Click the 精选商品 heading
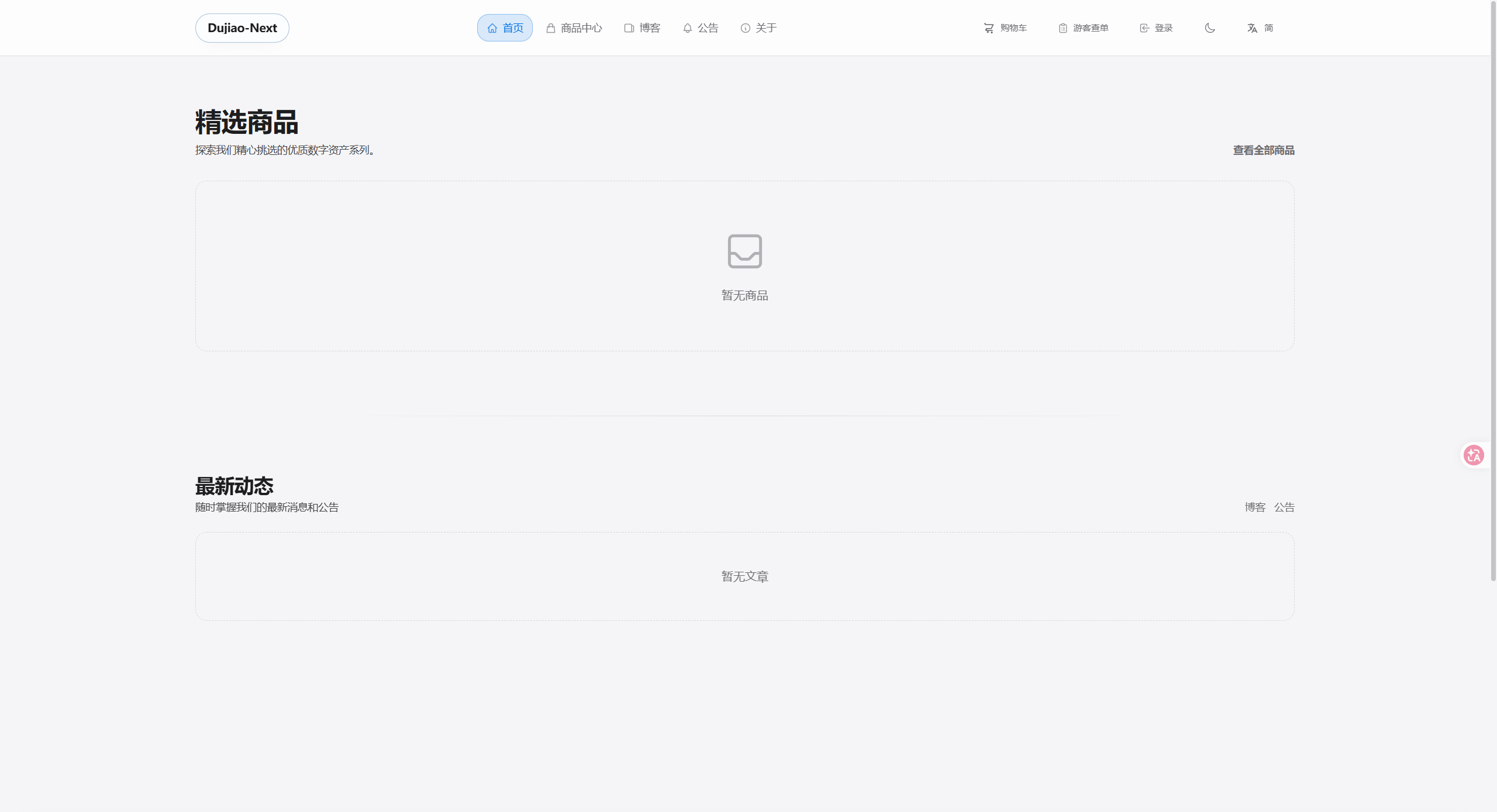 247,123
